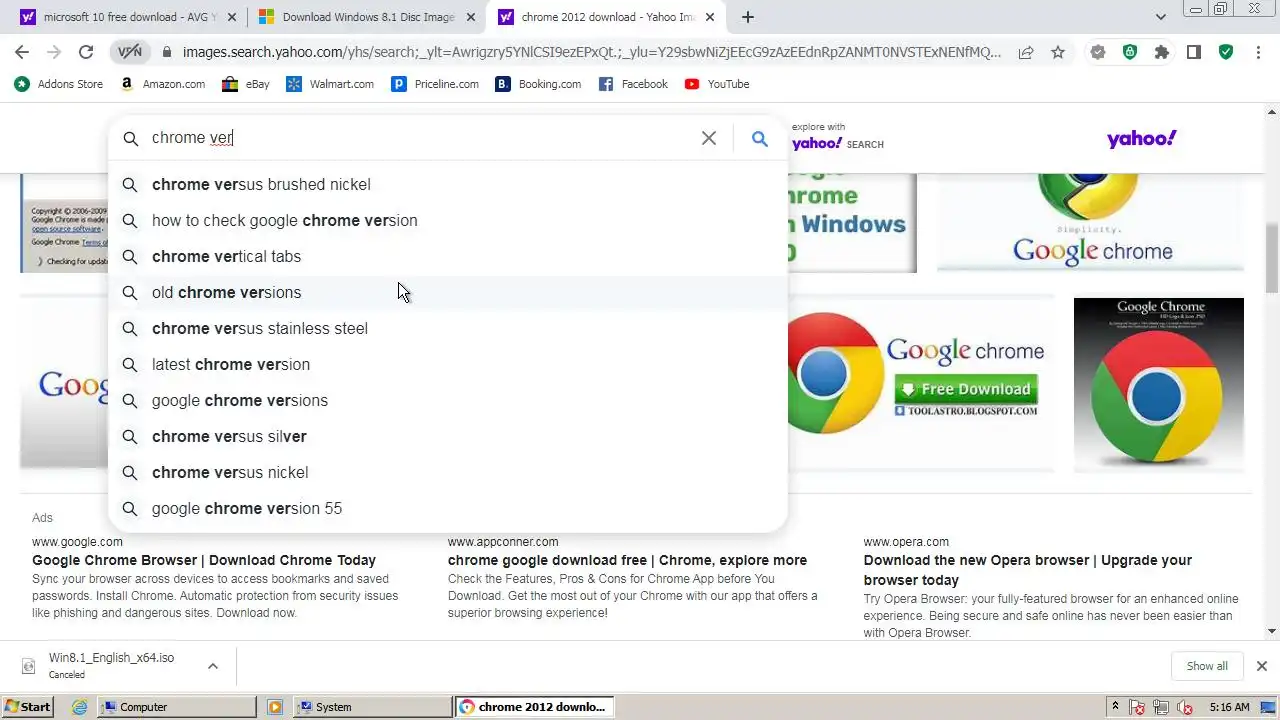Toggle the browser side panel
Screen dimensions: 1280x720
click(x=1193, y=52)
